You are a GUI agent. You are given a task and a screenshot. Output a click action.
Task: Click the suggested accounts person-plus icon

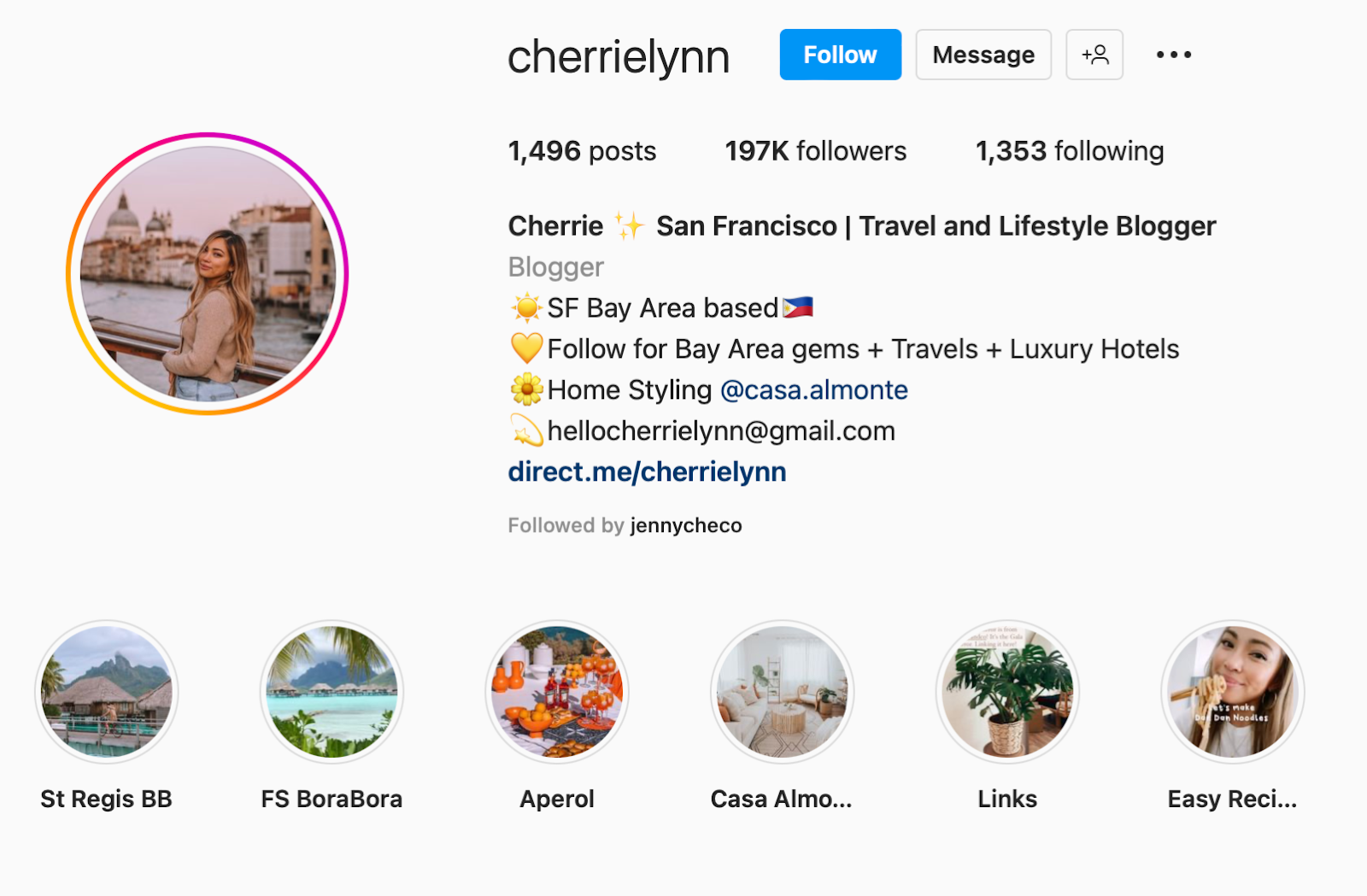pyautogui.click(x=1094, y=55)
